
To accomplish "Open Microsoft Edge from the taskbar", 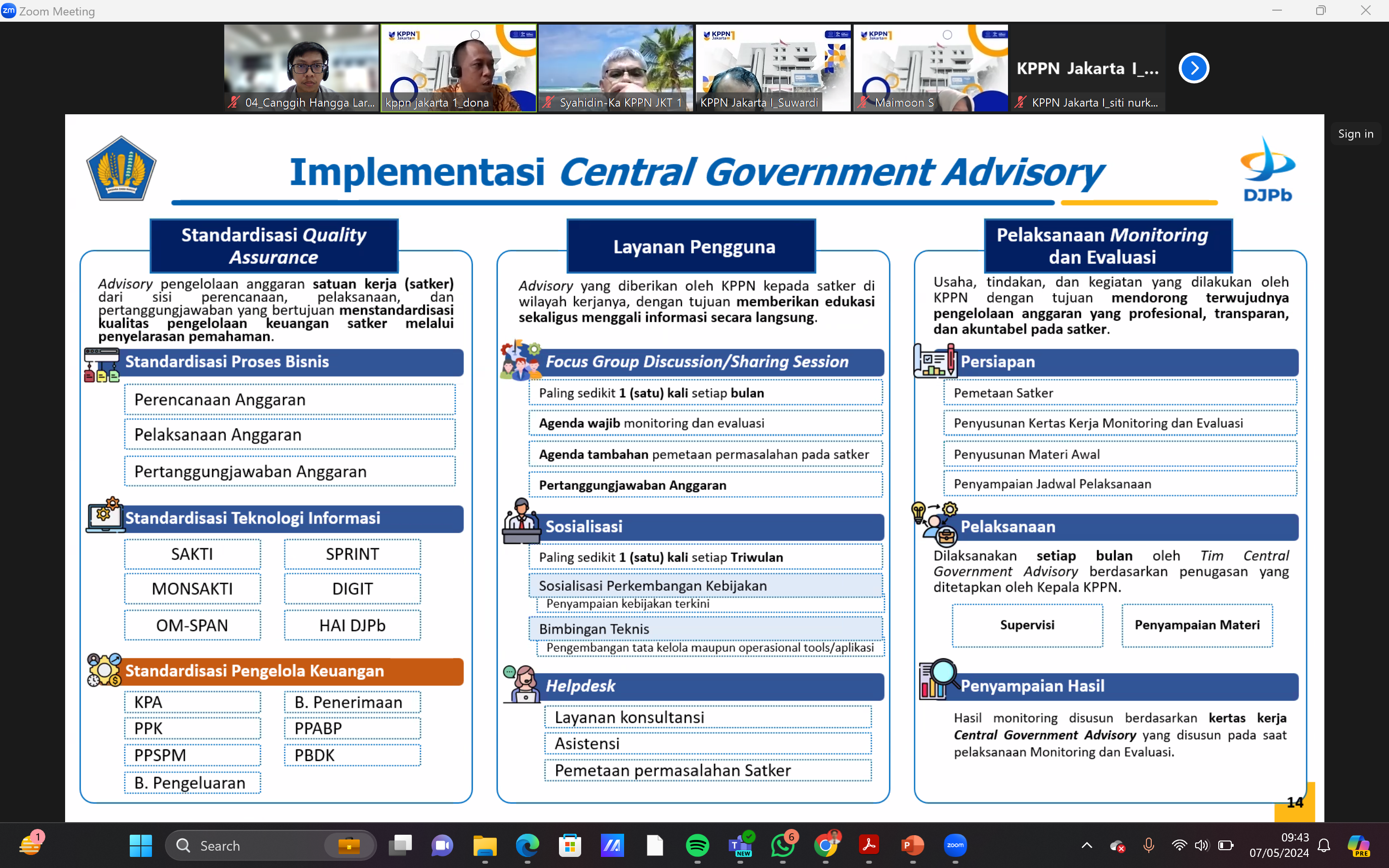I will tap(527, 845).
